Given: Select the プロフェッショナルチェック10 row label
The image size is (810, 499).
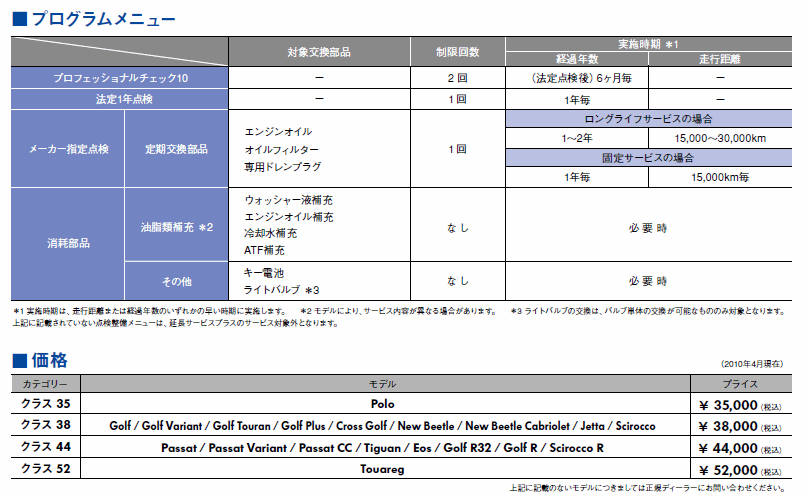Looking at the screenshot, I should tap(120, 78).
